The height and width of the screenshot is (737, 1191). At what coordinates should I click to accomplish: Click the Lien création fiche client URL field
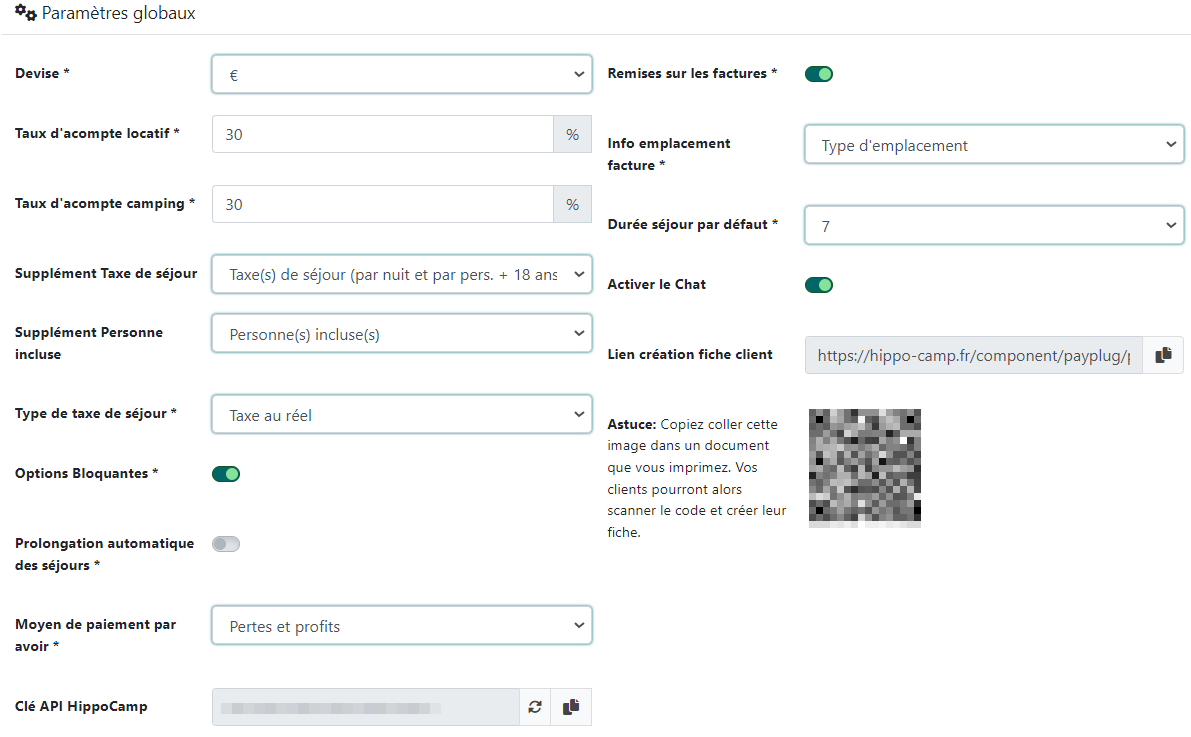(973, 355)
